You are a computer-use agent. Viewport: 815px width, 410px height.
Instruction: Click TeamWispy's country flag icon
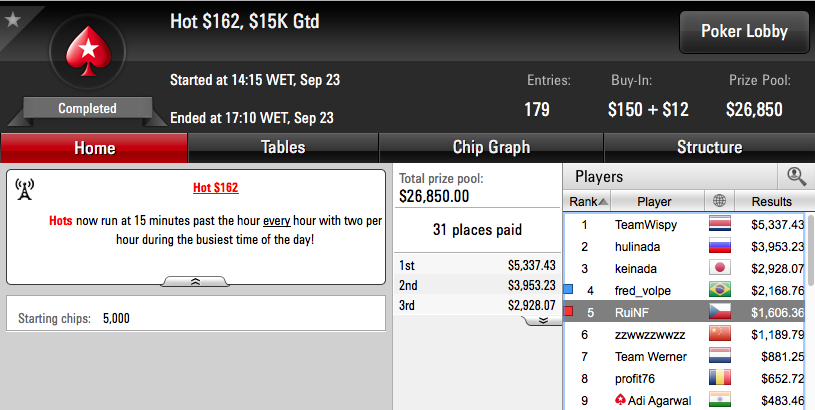click(720, 224)
